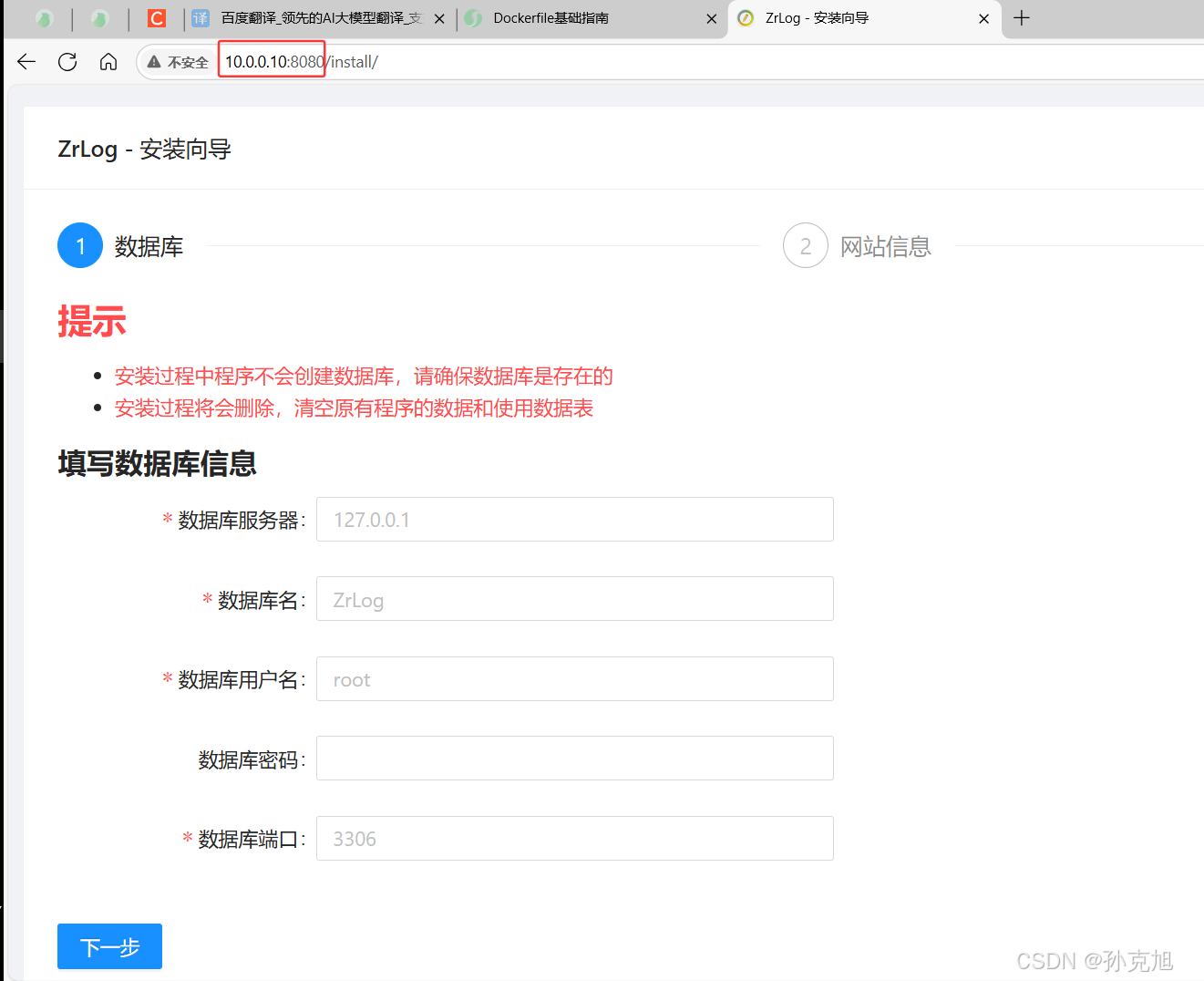
Task: Click the ZrLog - 安装向导 page heading
Action: tap(144, 150)
